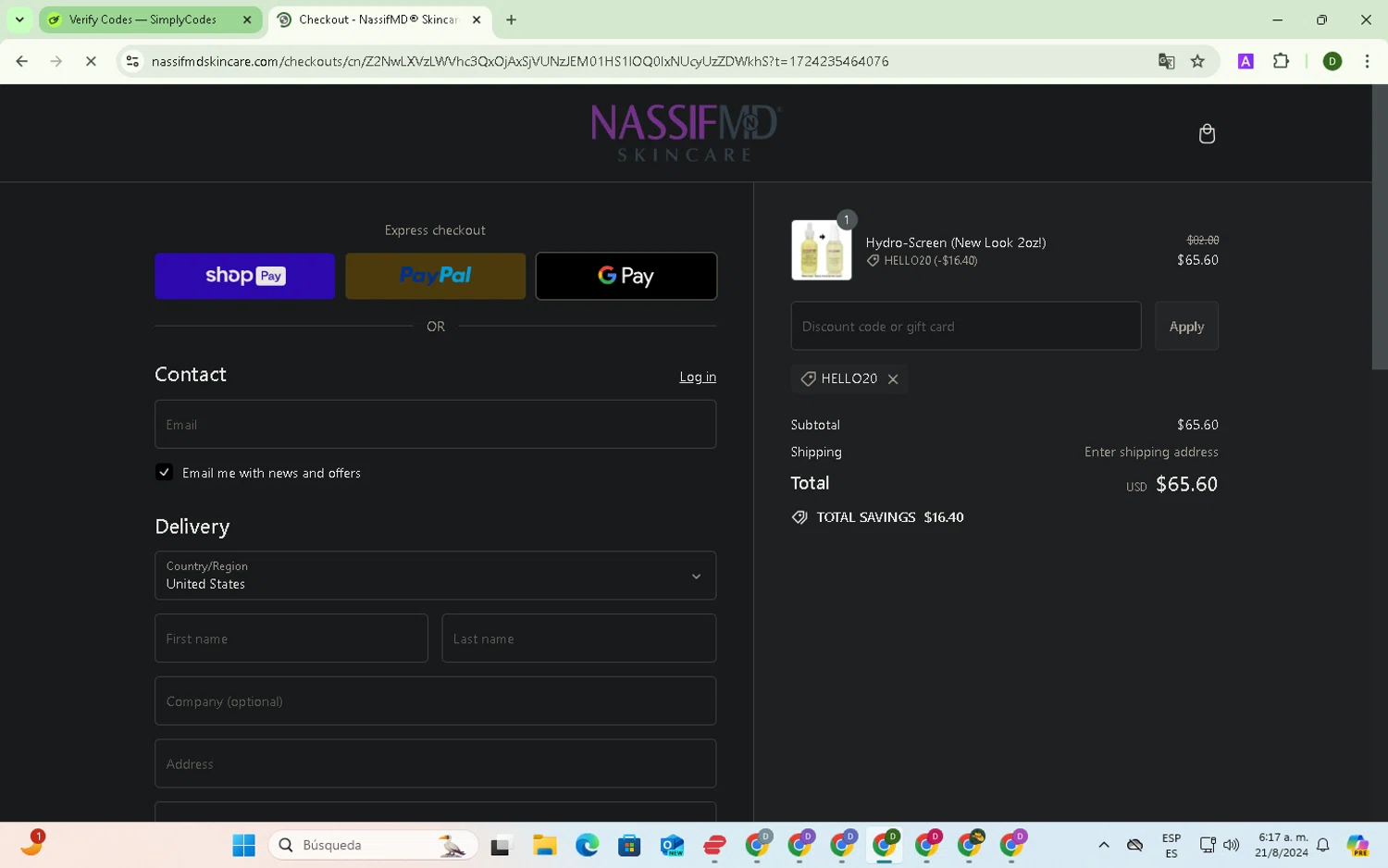This screenshot has height=868, width=1388.
Task: Open the Extensions puzzle icon
Action: tap(1281, 61)
